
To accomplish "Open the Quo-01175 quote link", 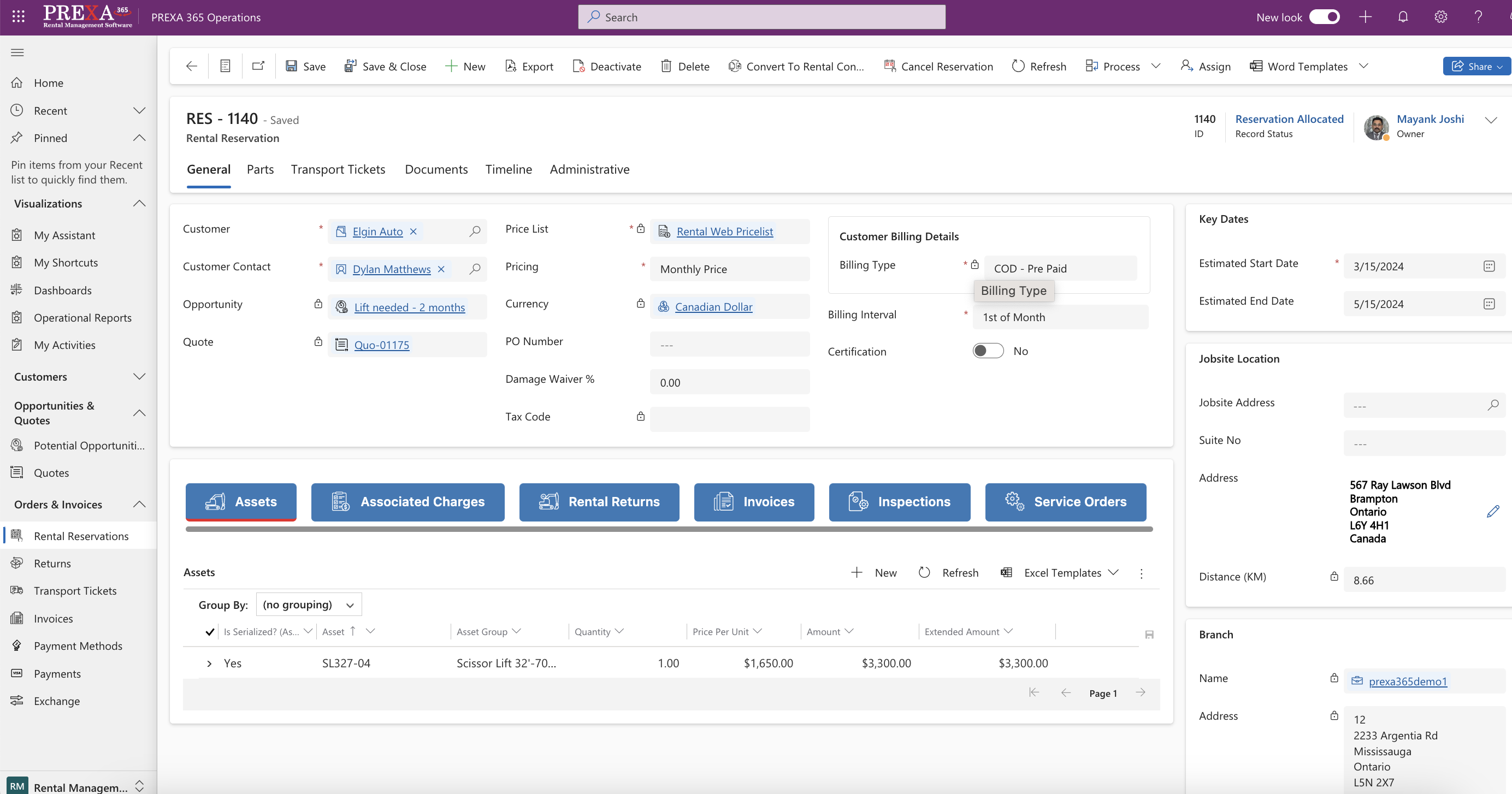I will [x=381, y=345].
